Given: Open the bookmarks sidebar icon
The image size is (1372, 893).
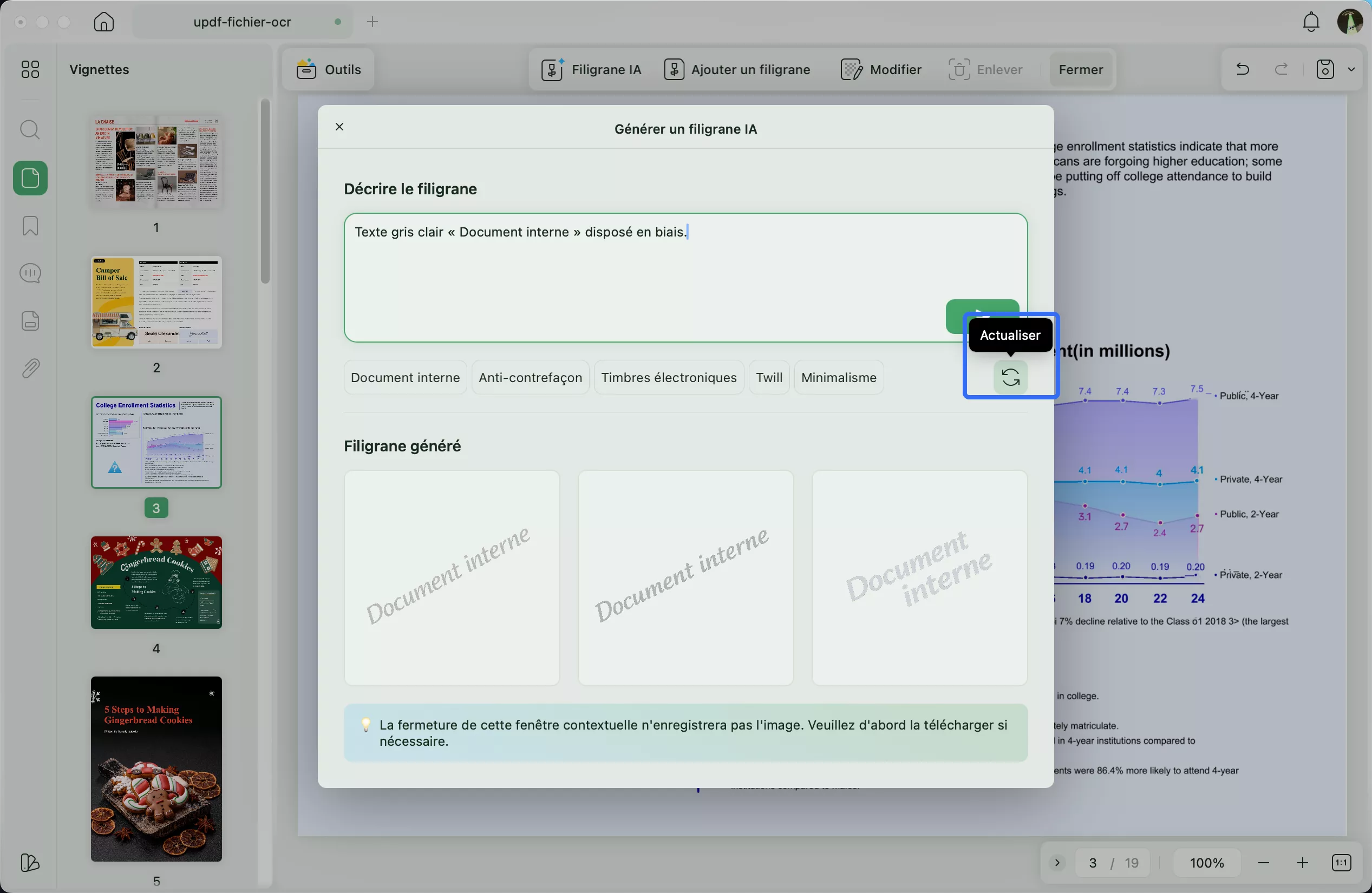Looking at the screenshot, I should pyautogui.click(x=30, y=225).
